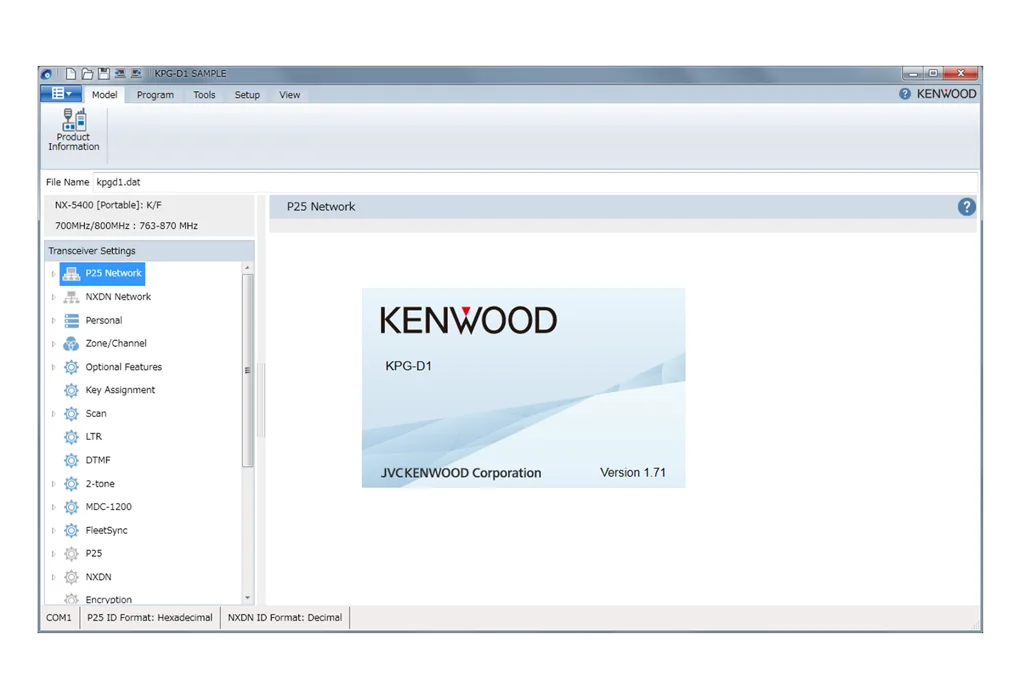The height and width of the screenshot is (700, 1020).
Task: Click the Key Assignment gear icon
Action: click(72, 390)
